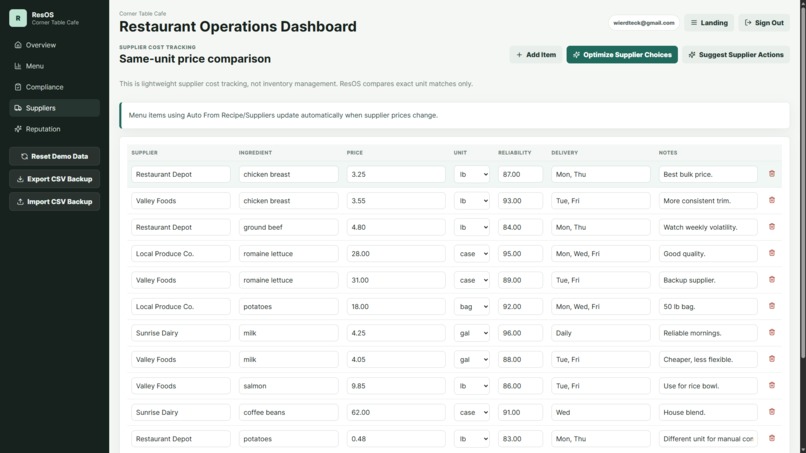The image size is (806, 453).
Task: Open the Landing page button
Action: point(709,23)
